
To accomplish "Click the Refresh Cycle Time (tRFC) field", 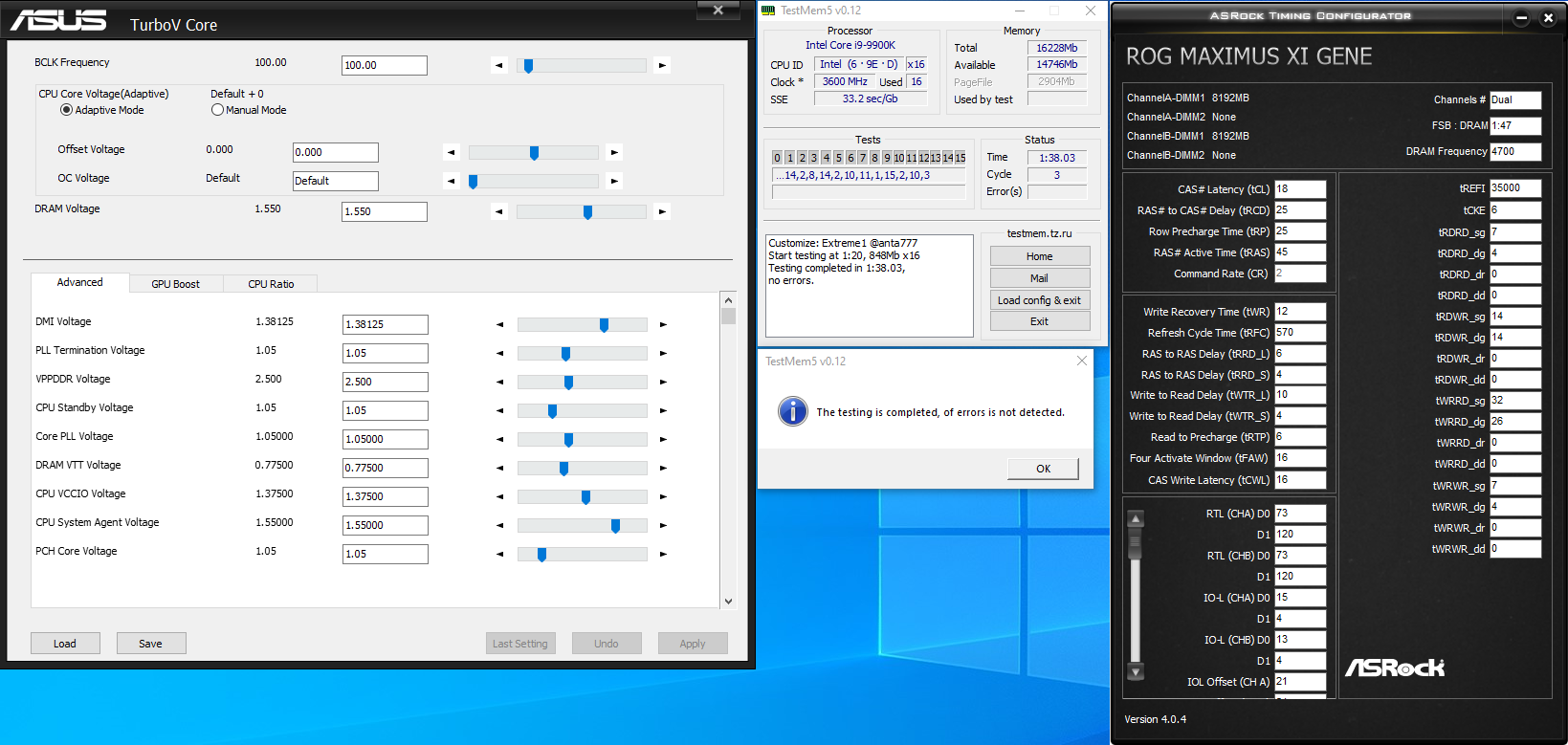I will coord(1300,333).
